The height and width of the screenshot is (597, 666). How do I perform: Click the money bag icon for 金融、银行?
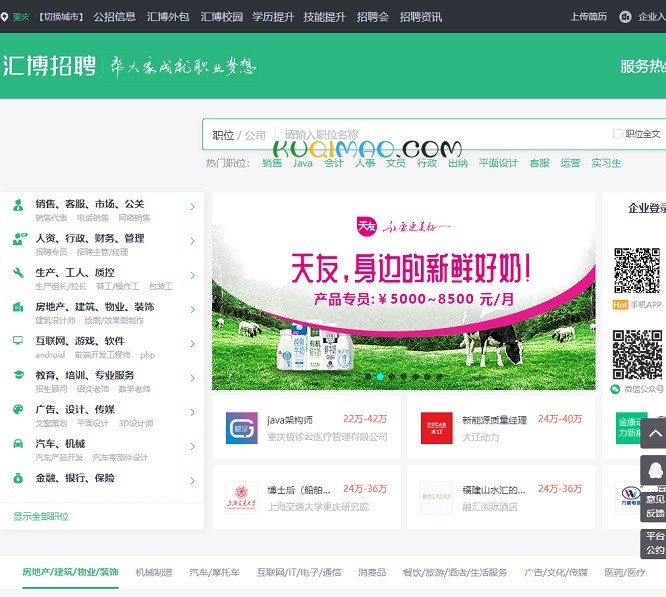tap(18, 478)
